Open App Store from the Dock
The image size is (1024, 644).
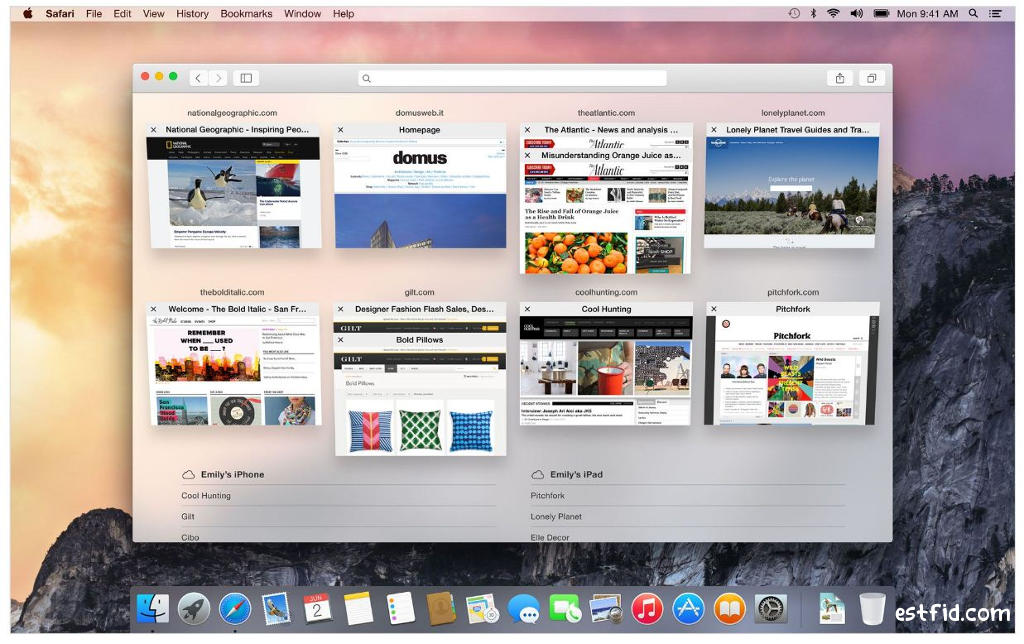(x=688, y=609)
